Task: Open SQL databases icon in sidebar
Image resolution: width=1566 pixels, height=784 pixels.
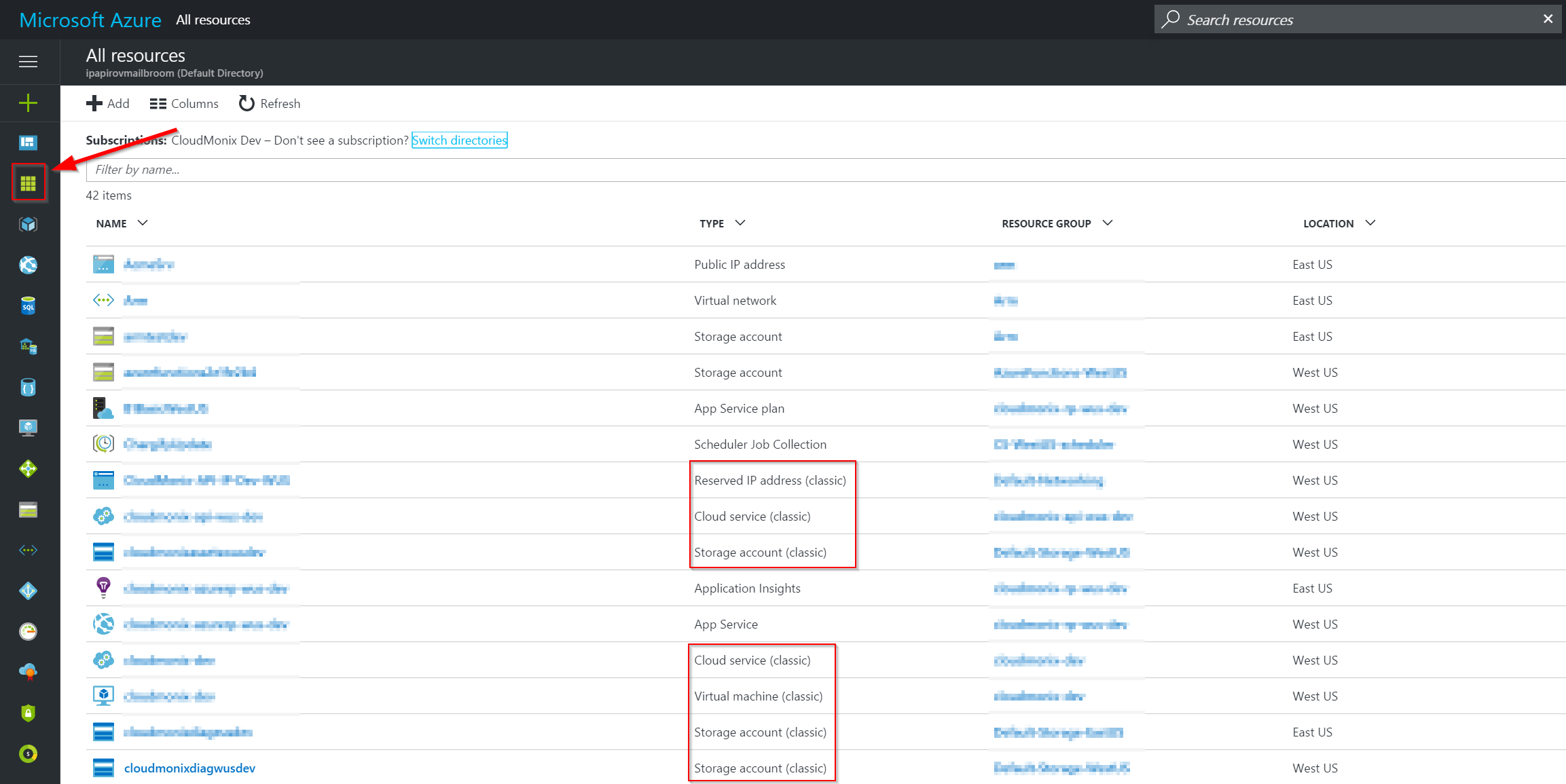Action: 28,305
